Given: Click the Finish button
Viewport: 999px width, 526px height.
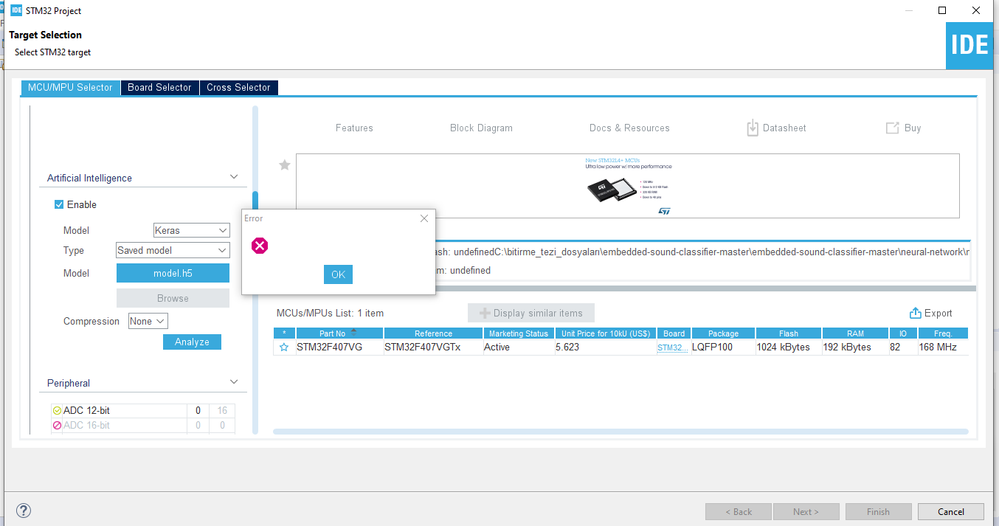Looking at the screenshot, I should coord(878,511).
